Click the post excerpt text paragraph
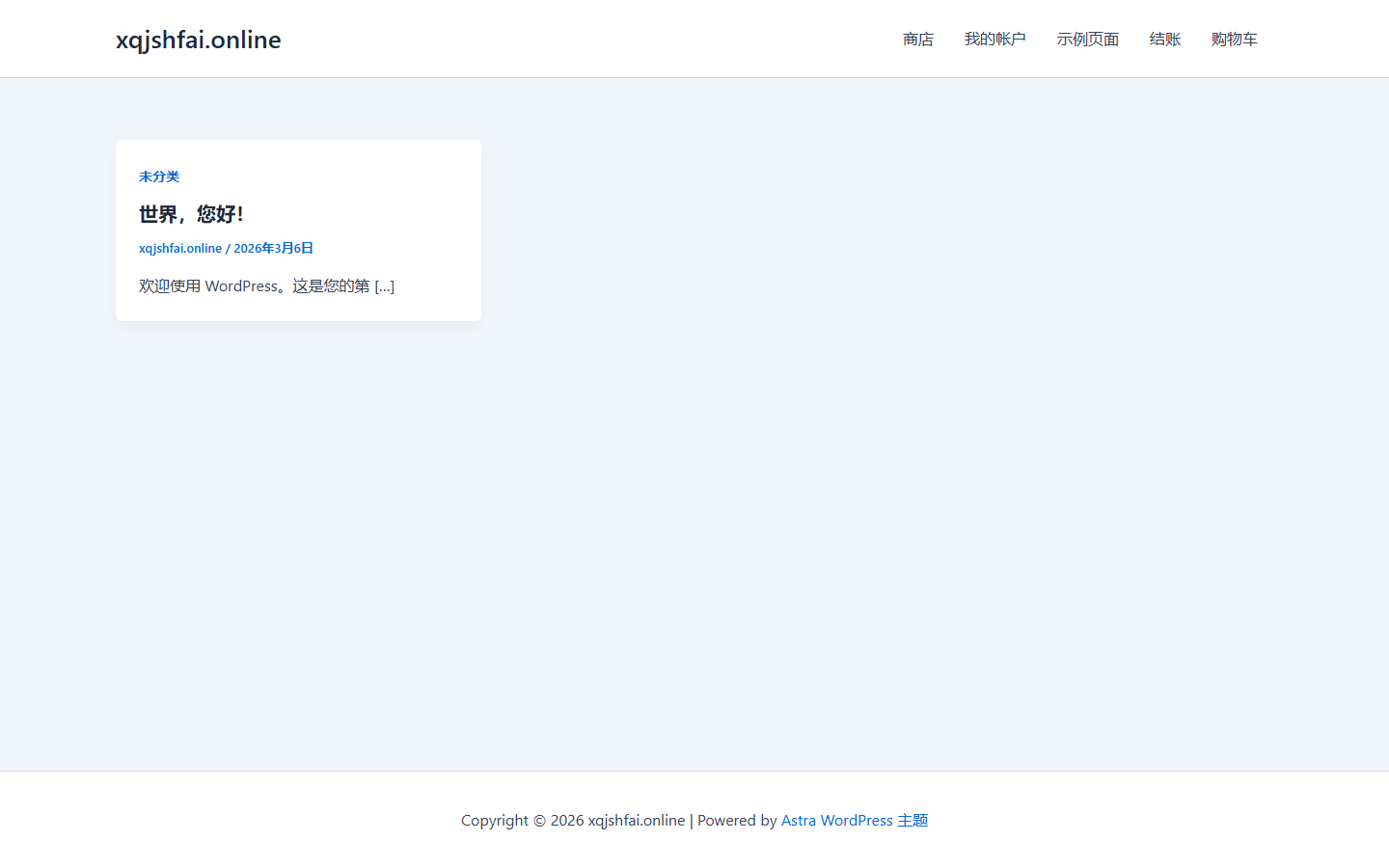 (x=266, y=285)
